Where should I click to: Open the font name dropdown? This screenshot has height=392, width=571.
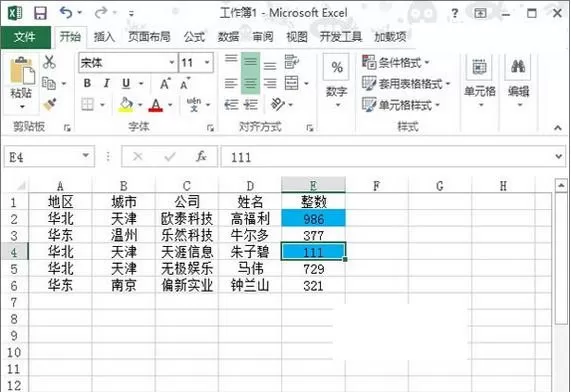coord(172,62)
